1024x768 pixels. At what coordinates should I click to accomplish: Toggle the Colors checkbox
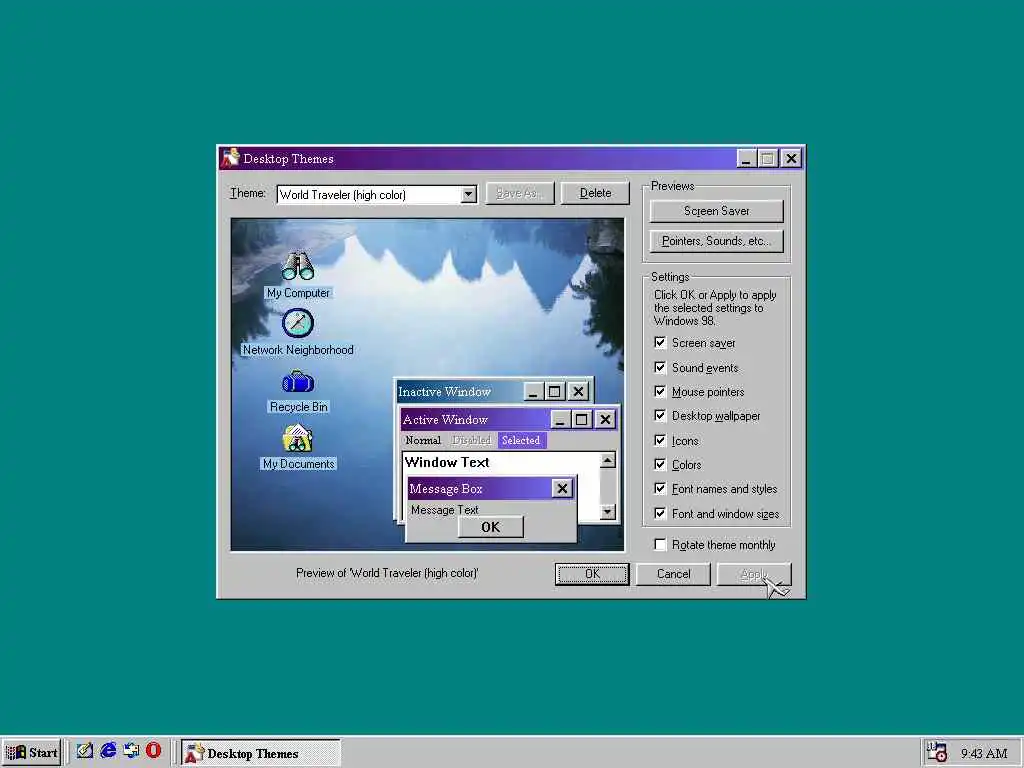tap(660, 465)
